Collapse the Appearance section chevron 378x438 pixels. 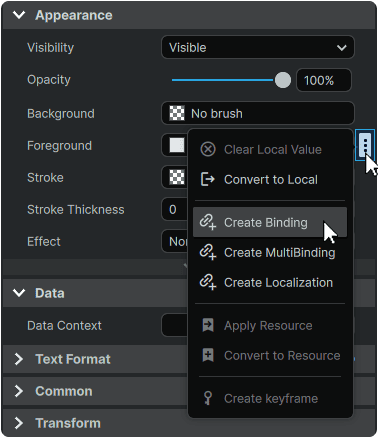pyautogui.click(x=19, y=15)
